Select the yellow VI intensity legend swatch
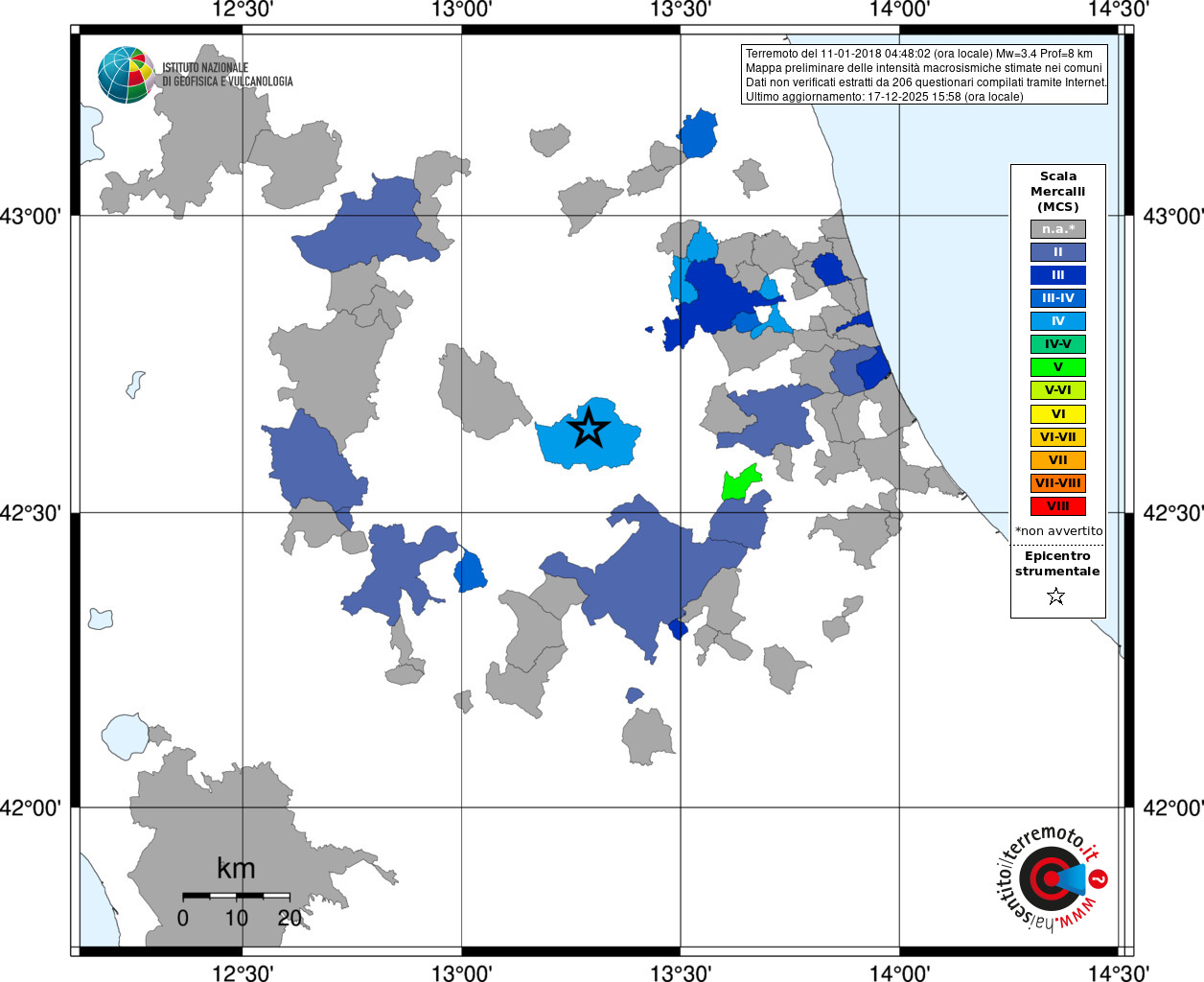Viewport: 1204px width, 982px height. pos(1058,414)
